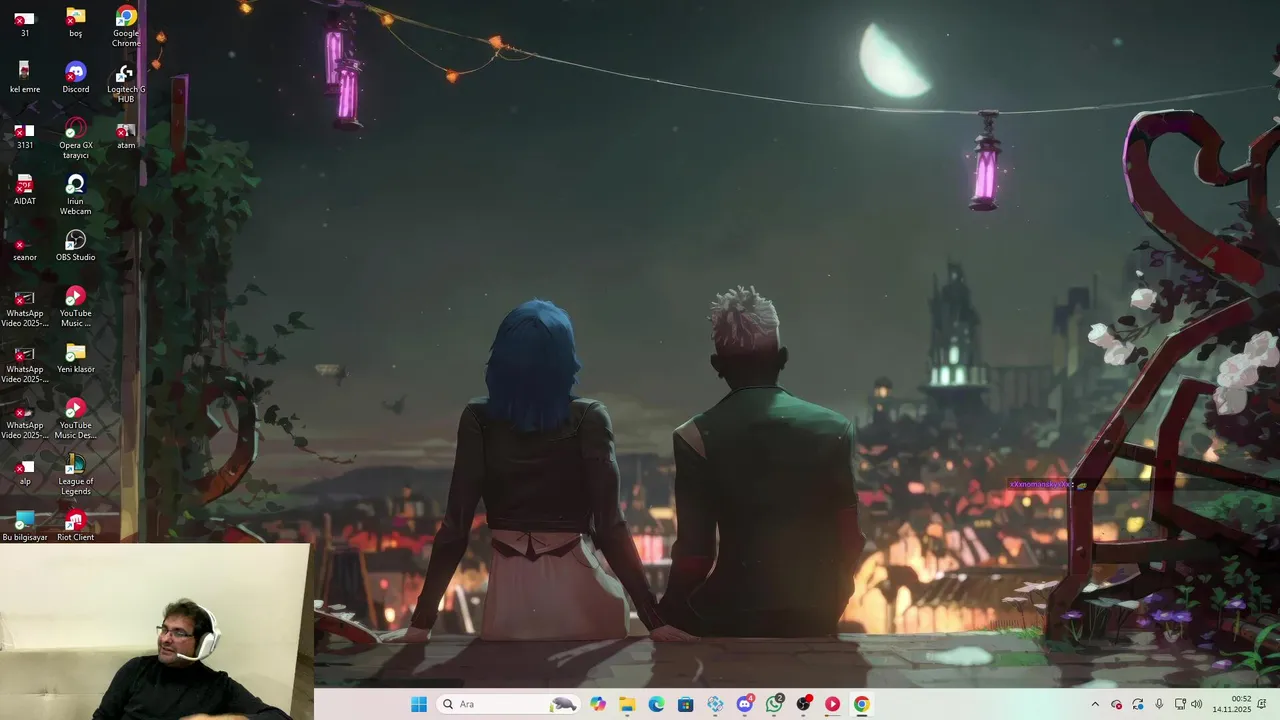Open the Windows Start menu
Image resolution: width=1280 pixels, height=720 pixels.
(x=419, y=704)
